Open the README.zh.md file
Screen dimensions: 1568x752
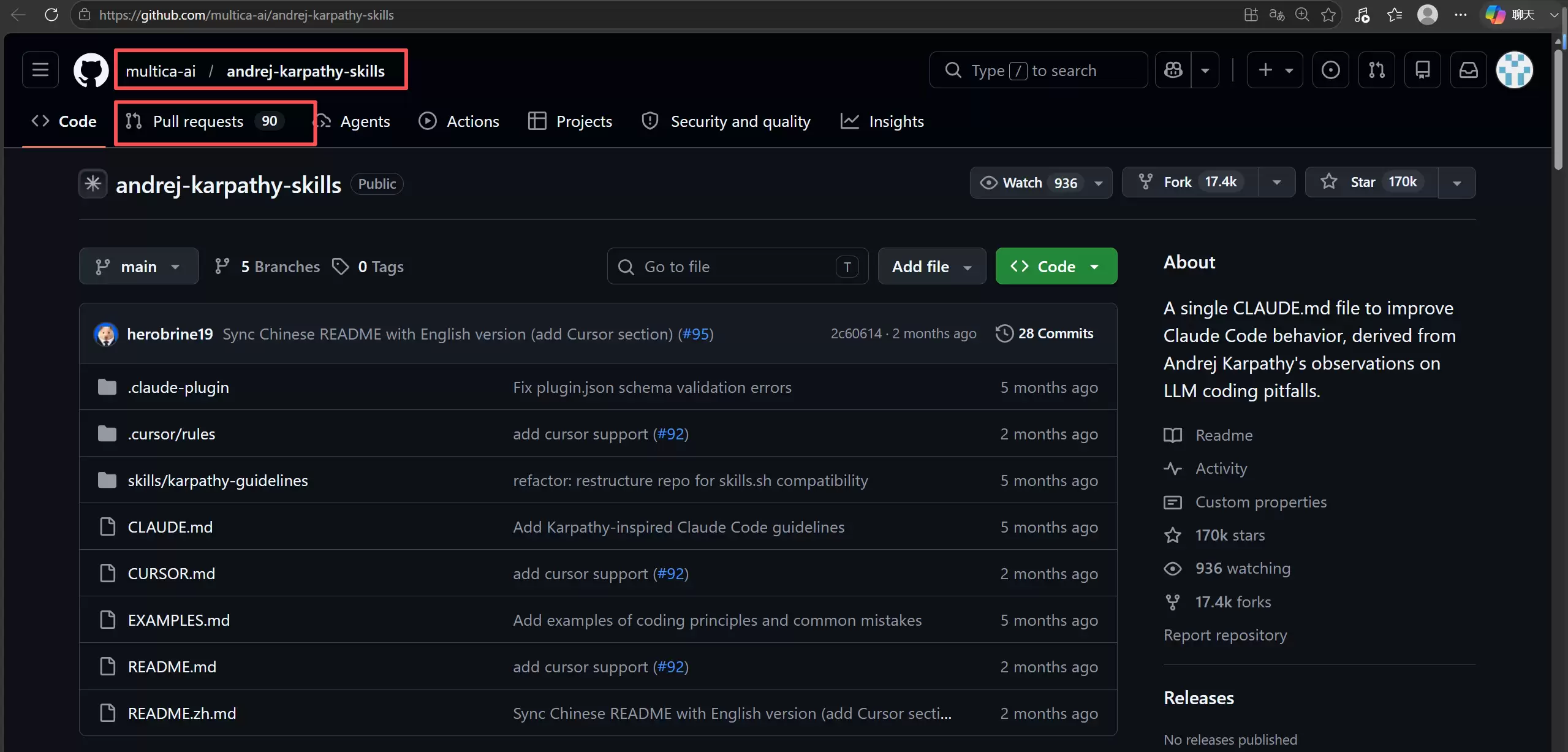[181, 713]
